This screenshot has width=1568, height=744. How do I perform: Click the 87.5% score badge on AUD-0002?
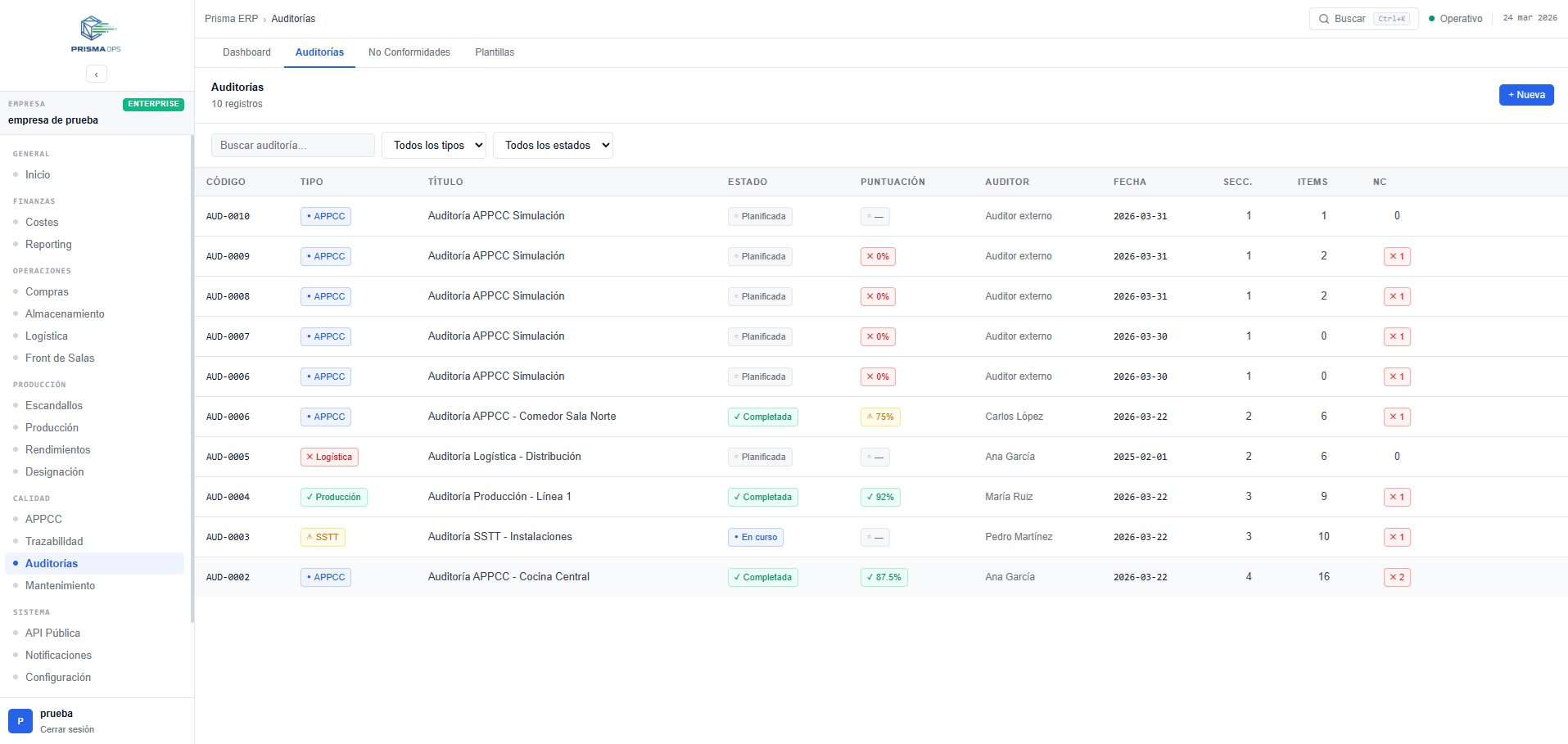883,578
